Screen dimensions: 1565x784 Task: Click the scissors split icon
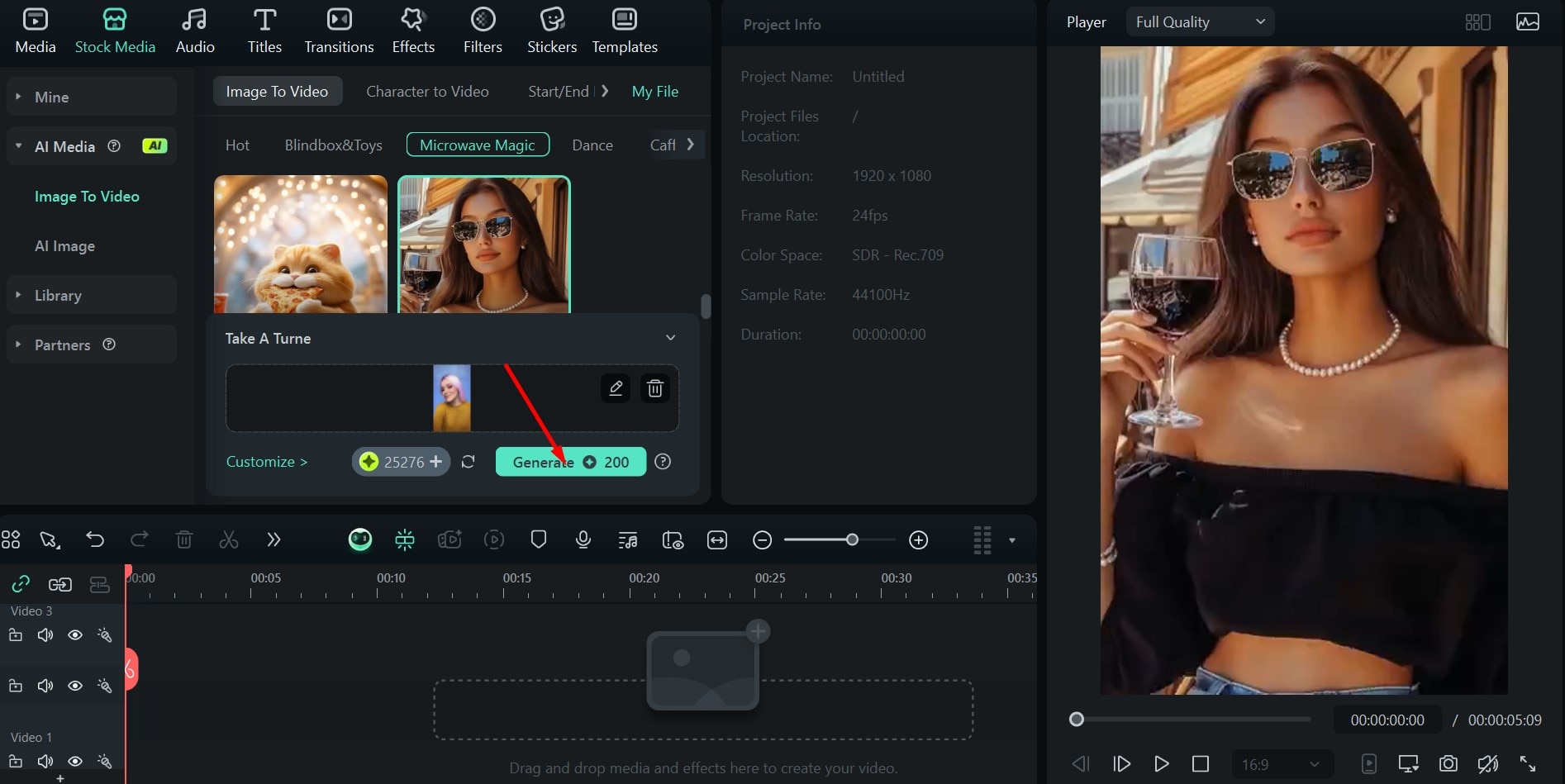pyautogui.click(x=229, y=540)
